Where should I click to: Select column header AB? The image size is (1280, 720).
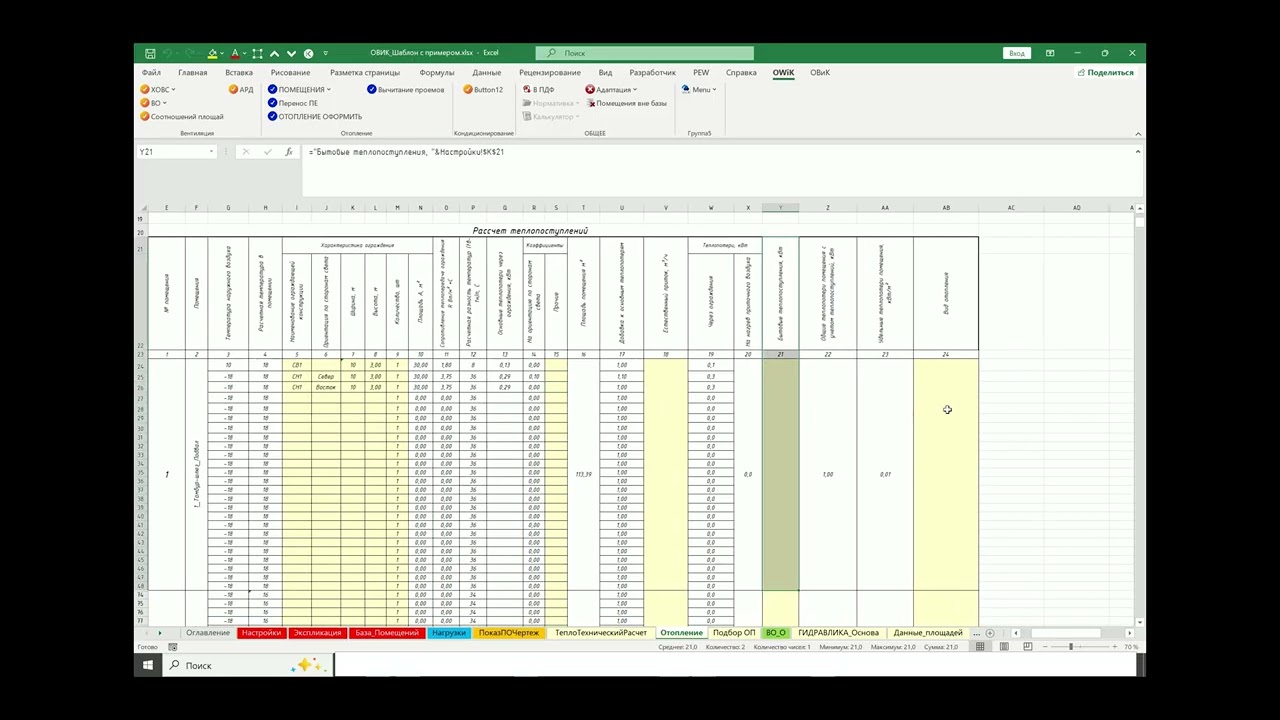pyautogui.click(x=946, y=208)
